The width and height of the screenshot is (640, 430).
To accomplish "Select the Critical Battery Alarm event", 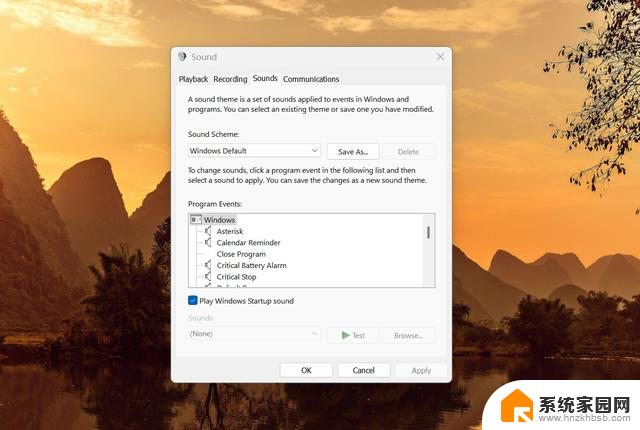I will click(x=251, y=265).
